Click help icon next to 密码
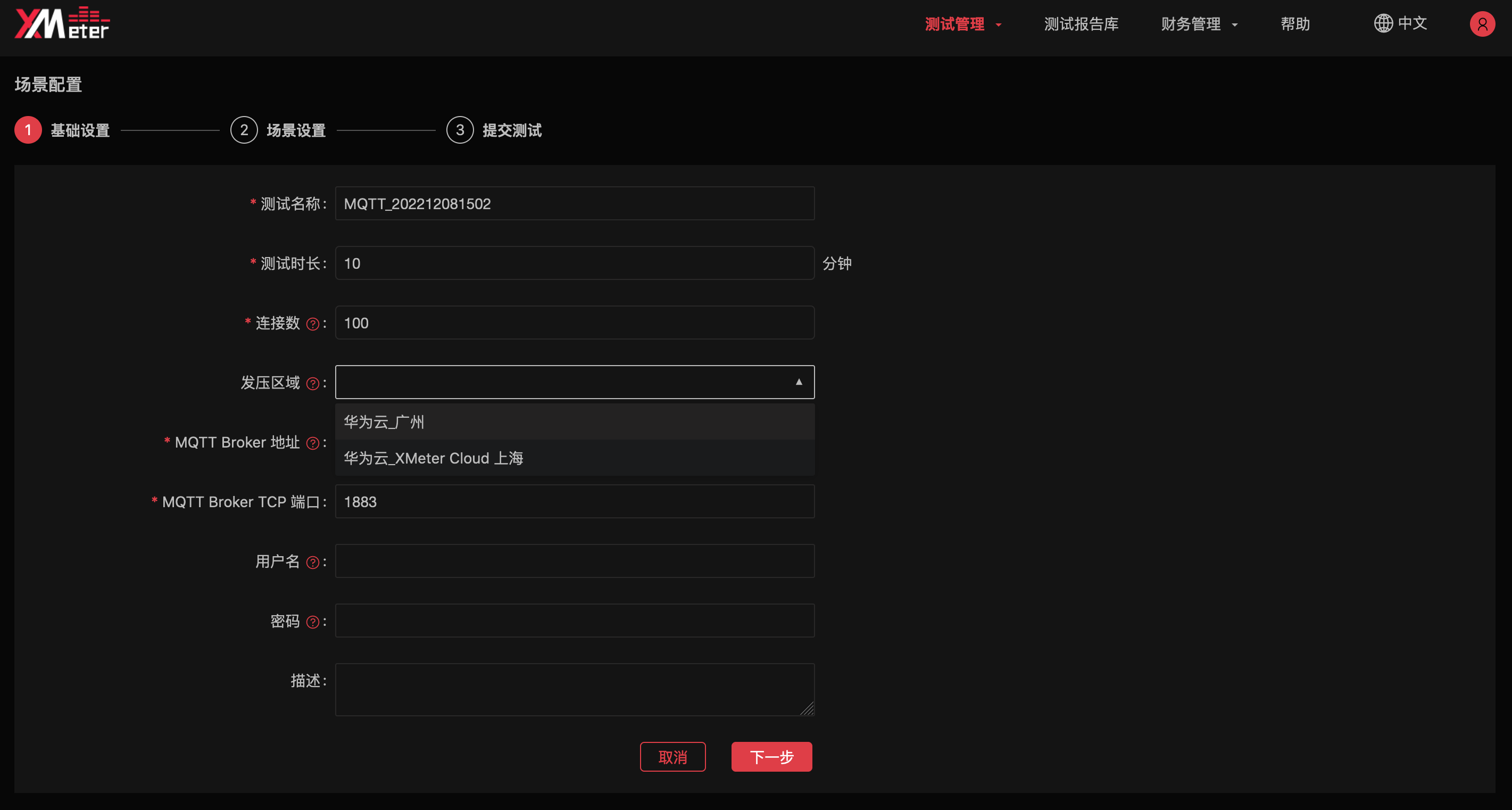Viewport: 1512px width, 810px height. pos(313,622)
